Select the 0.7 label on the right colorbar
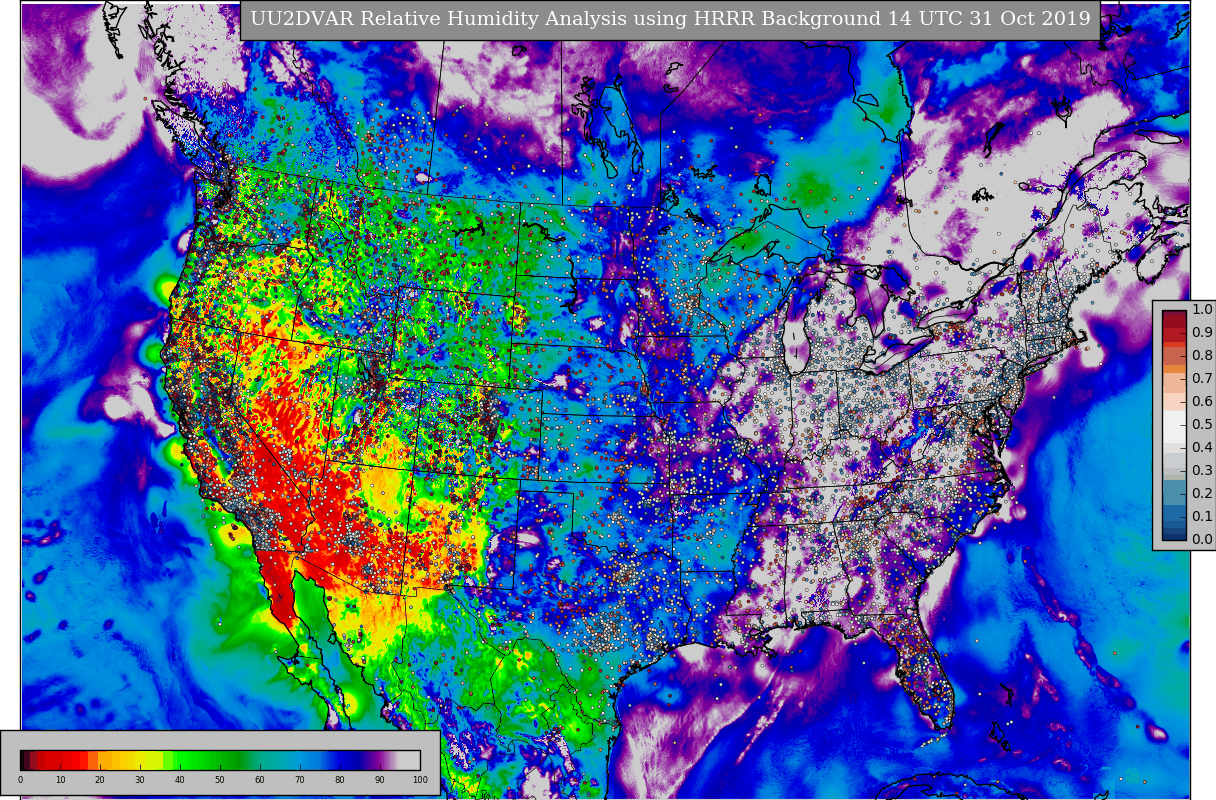The image size is (1216, 800). [x=1202, y=379]
